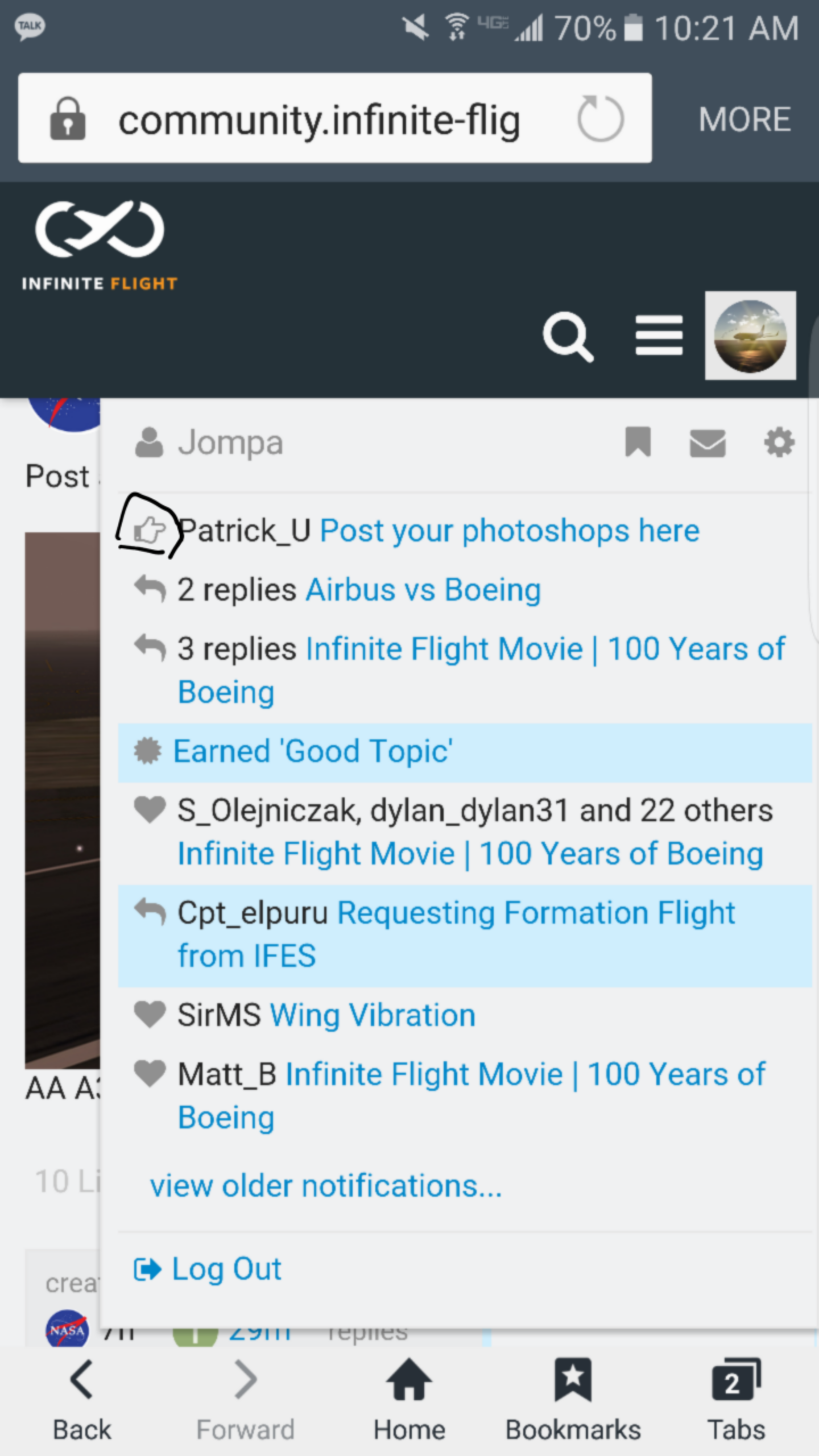Open the Airbus vs Boeing replies

(423, 590)
